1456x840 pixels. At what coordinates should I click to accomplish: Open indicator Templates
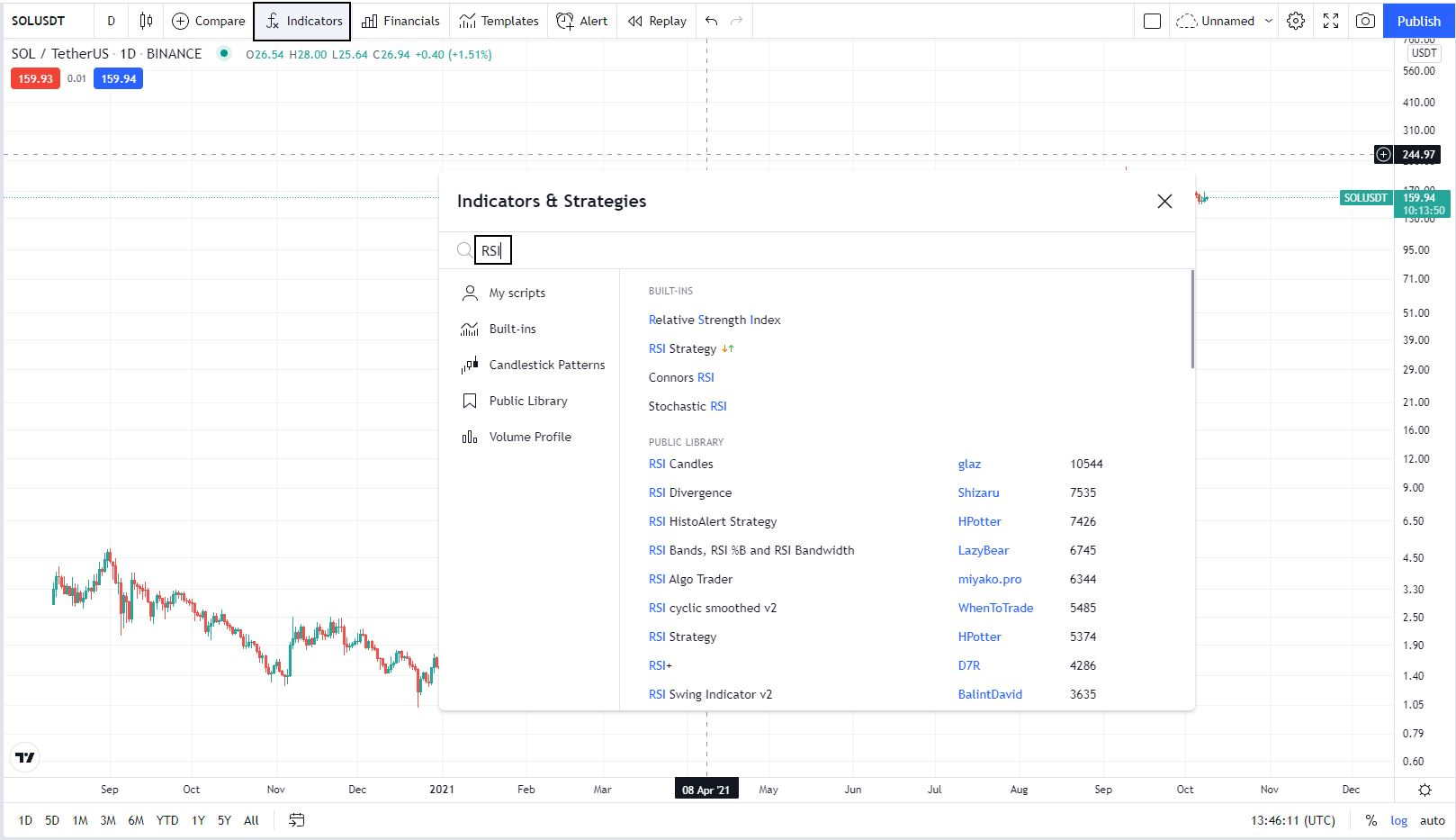499,21
